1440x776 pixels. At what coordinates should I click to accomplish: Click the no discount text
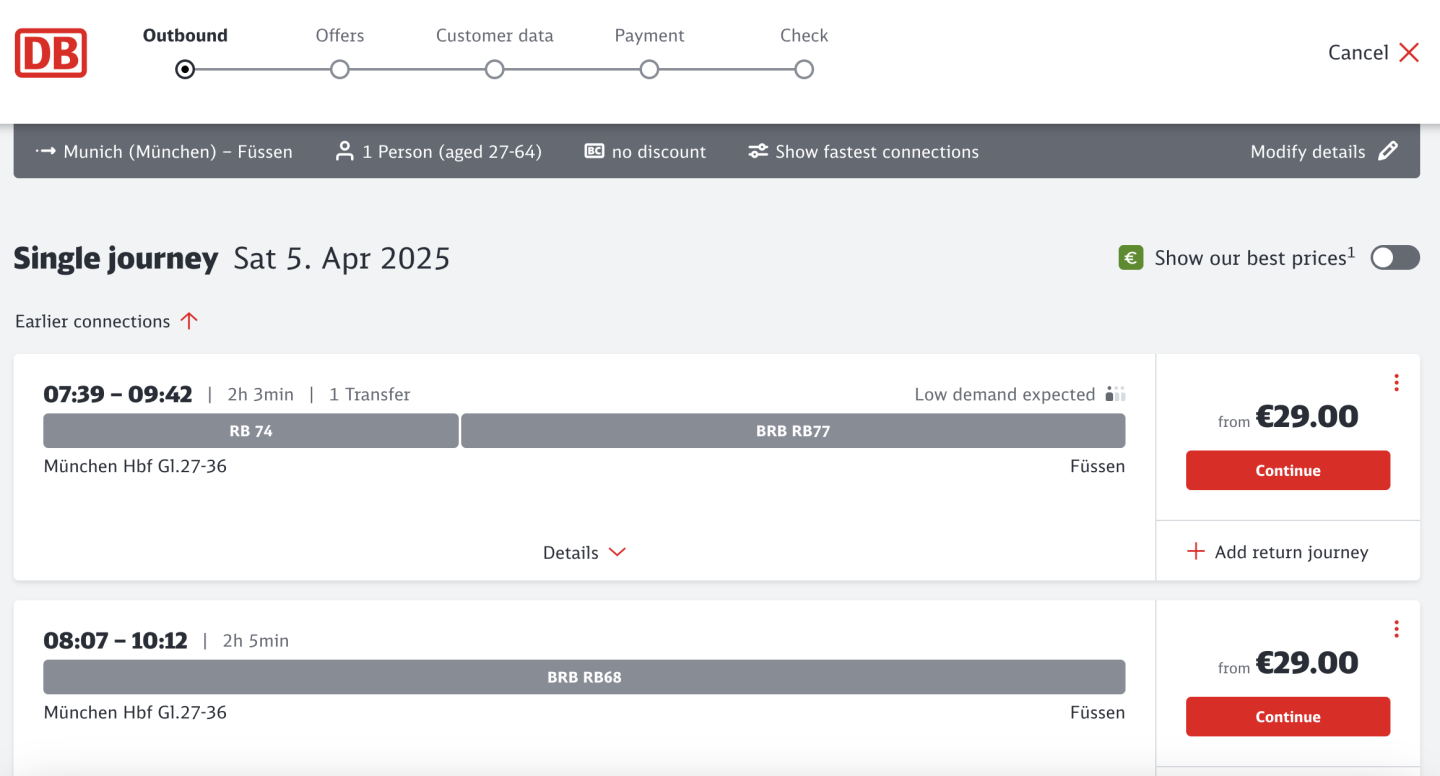tap(659, 152)
